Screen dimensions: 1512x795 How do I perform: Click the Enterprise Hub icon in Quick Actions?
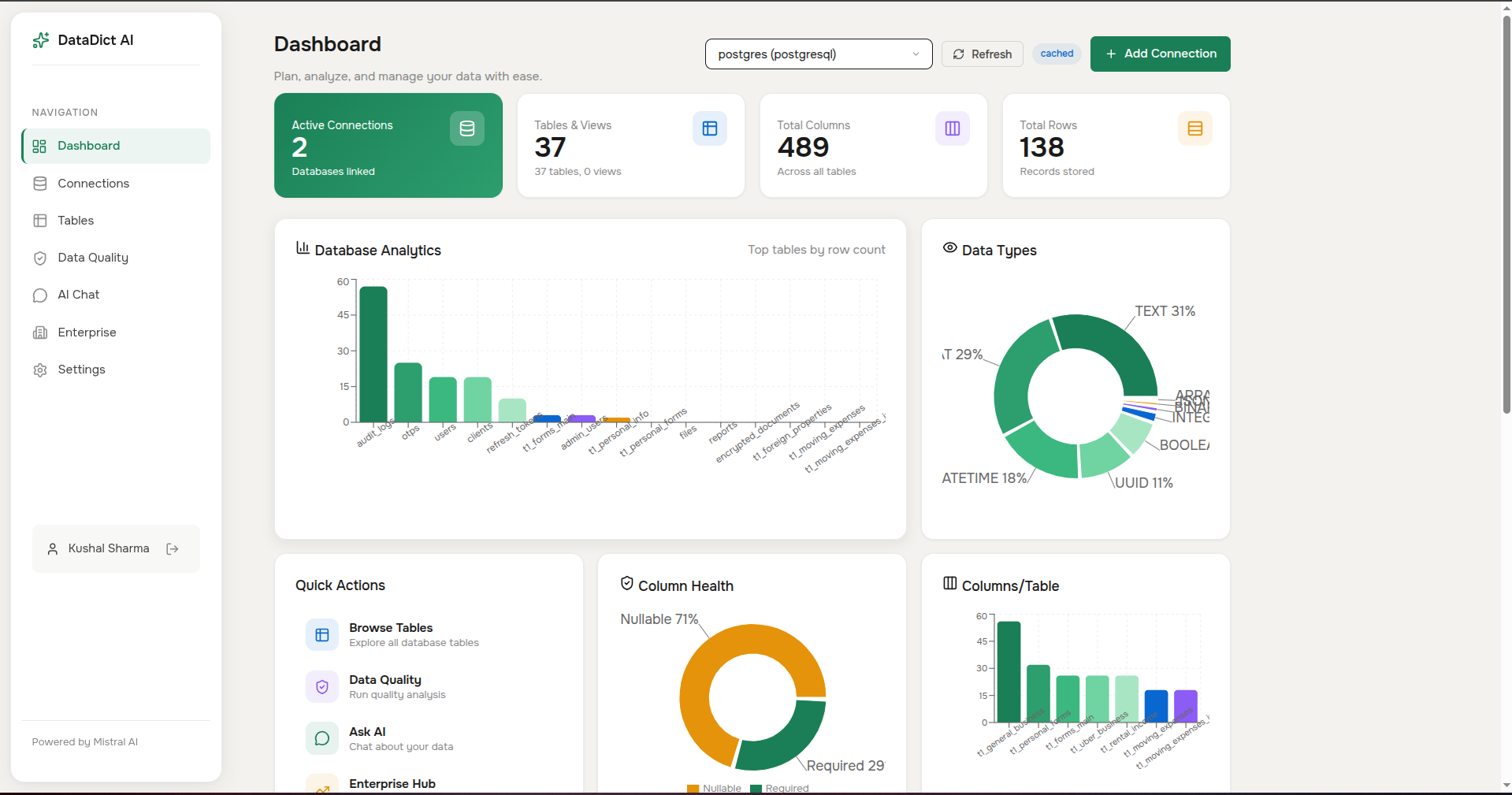point(321,787)
